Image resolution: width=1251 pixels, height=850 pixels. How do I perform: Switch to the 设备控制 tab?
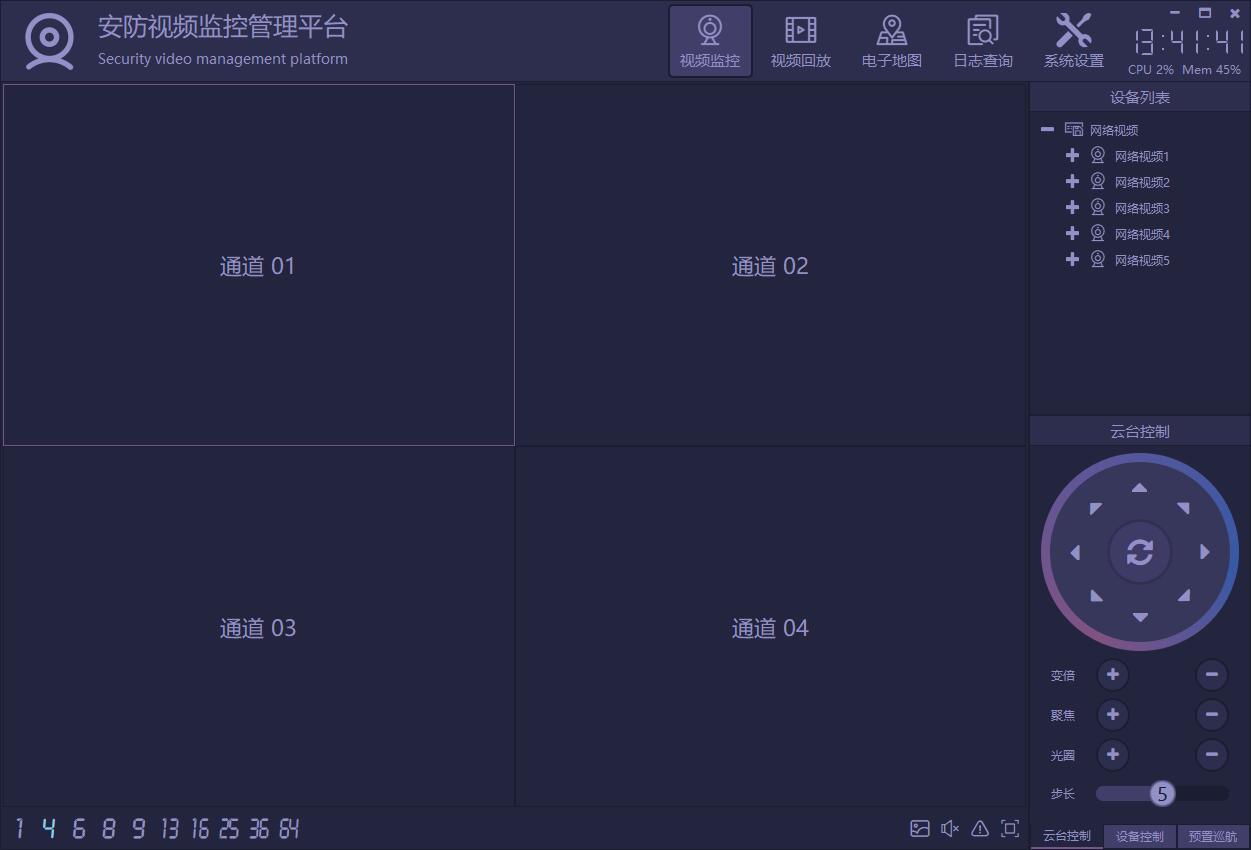pos(1140,836)
